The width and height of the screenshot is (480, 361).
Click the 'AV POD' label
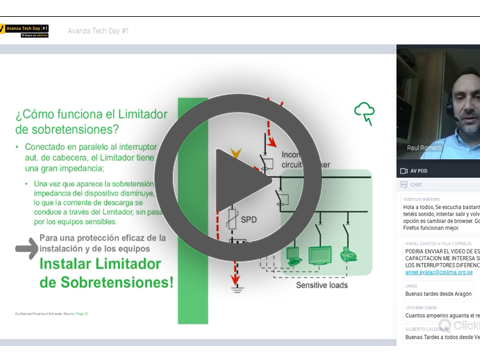(x=419, y=171)
